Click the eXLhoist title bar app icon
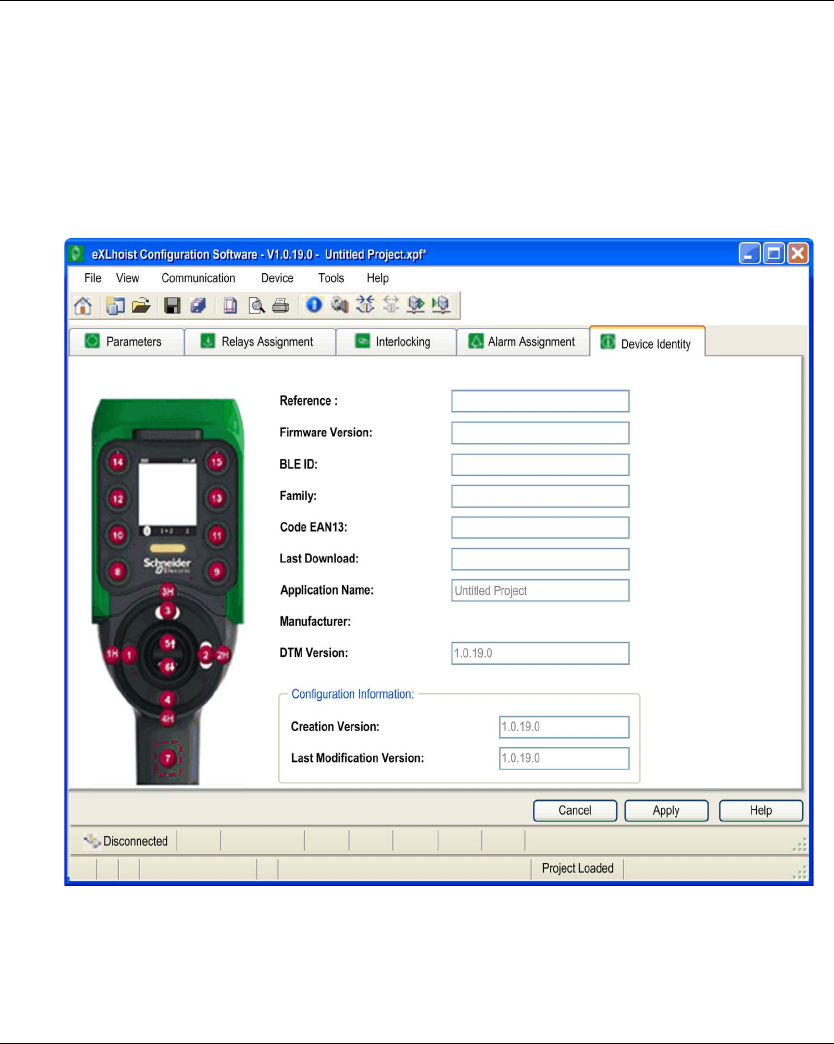The image size is (834, 1044). tap(76, 254)
